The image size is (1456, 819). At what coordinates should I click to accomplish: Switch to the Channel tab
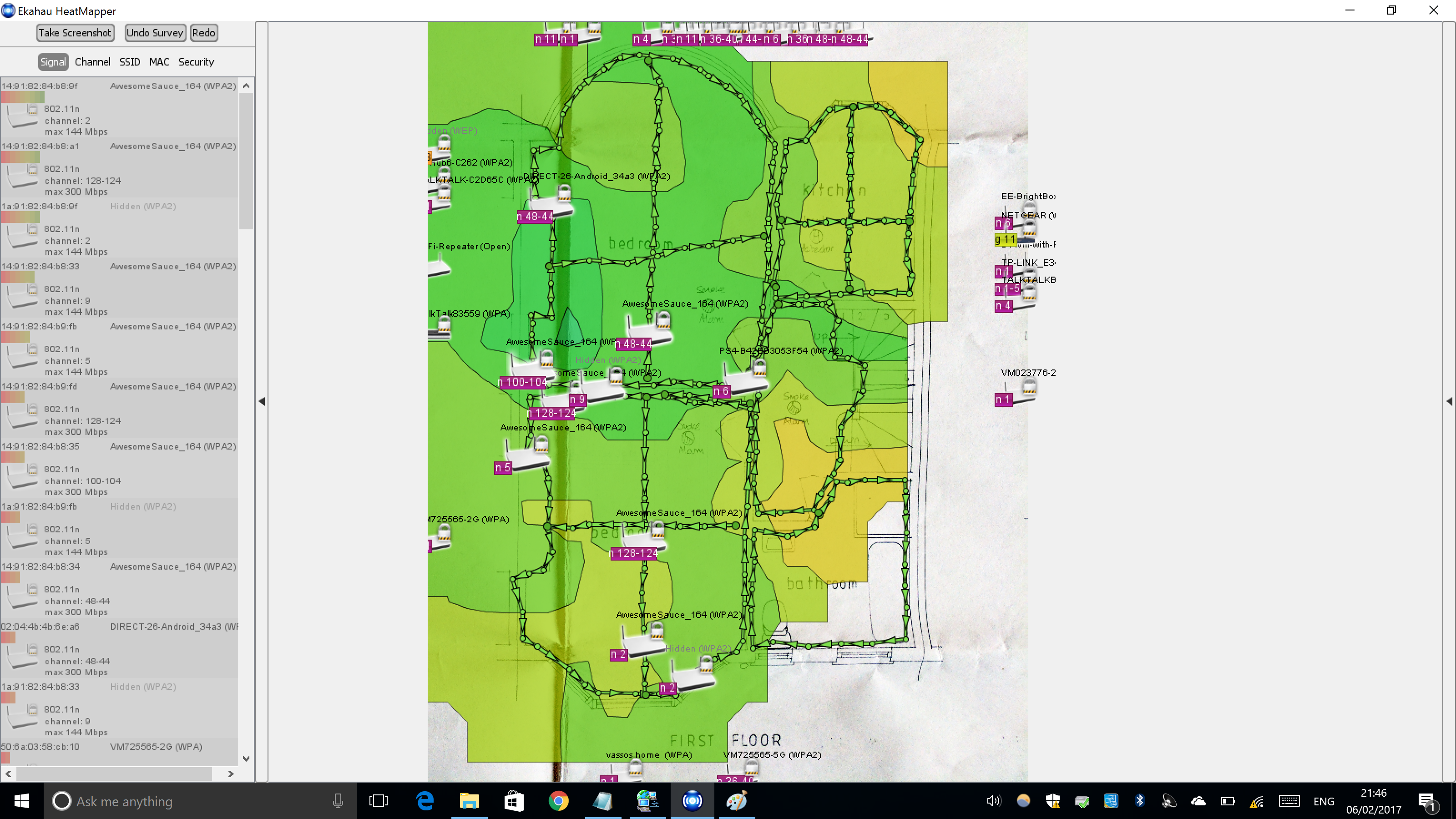(x=93, y=62)
